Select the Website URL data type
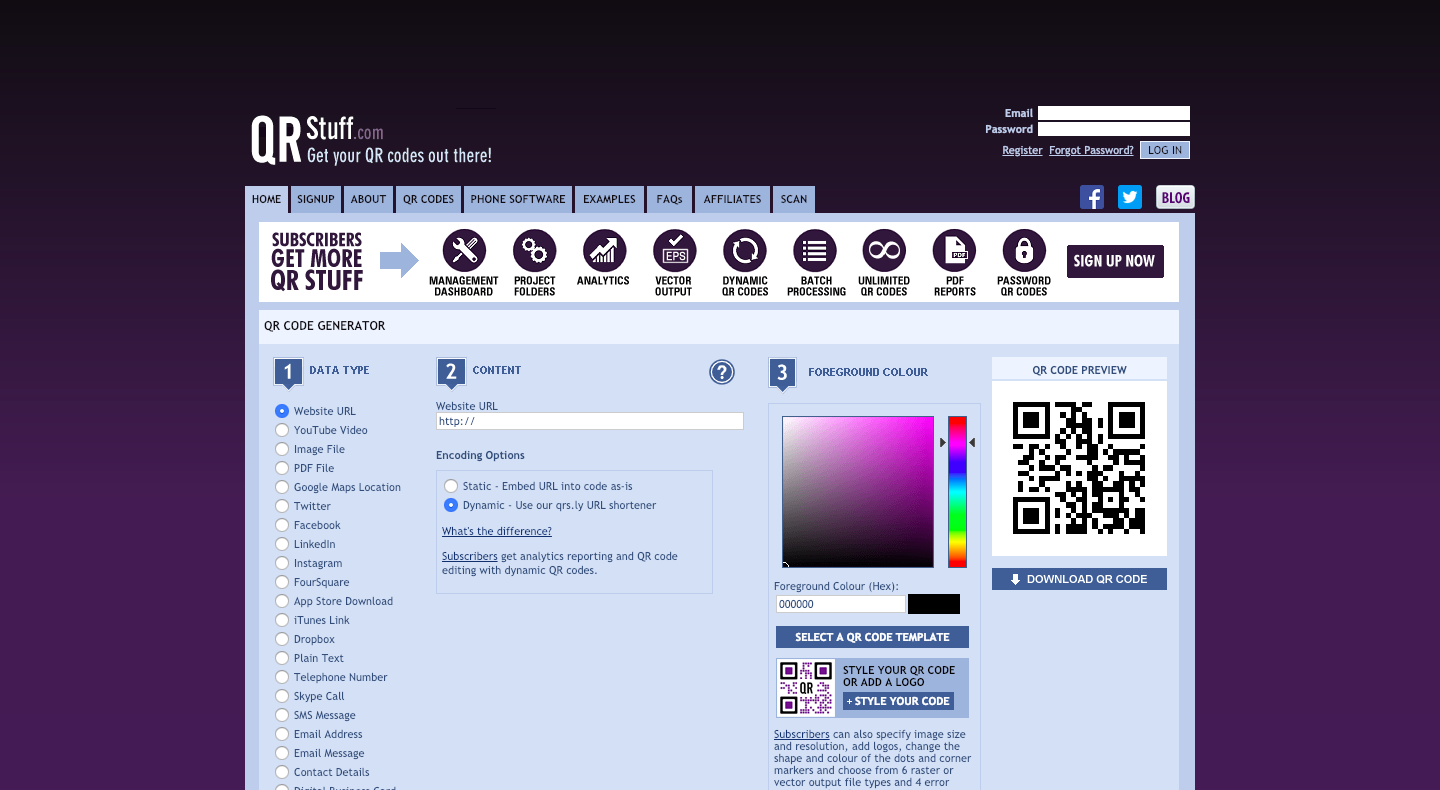 pos(282,411)
